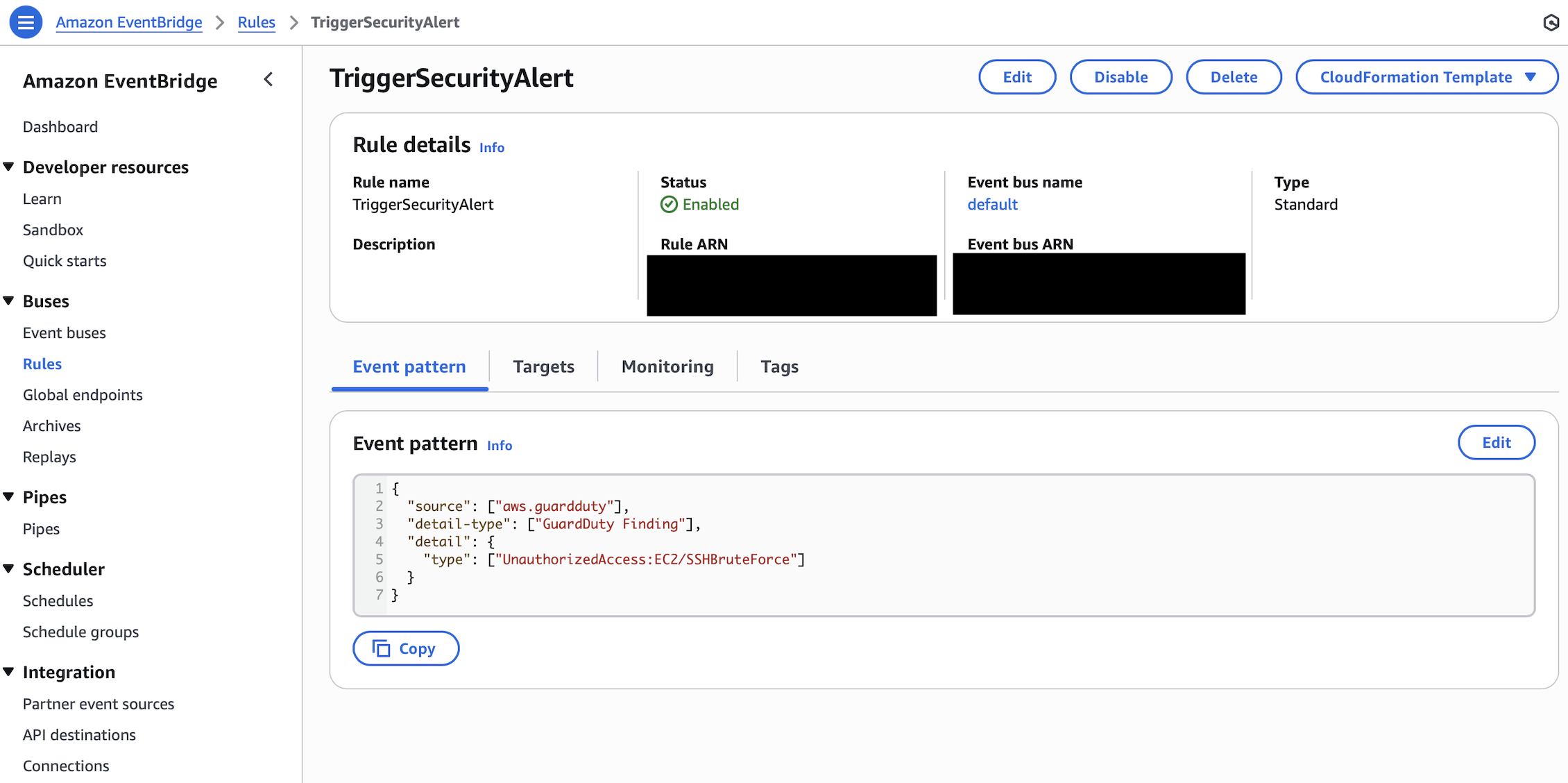1568x783 pixels.
Task: Click the UnauthorizedAccess:EC2/SSHBruteForce type line
Action: coord(614,559)
